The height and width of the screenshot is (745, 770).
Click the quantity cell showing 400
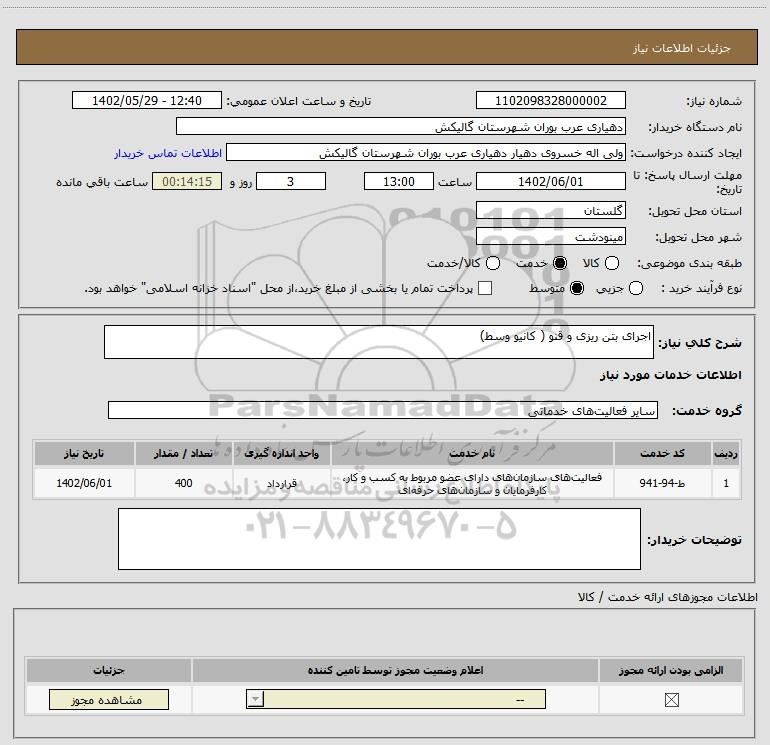coord(183,483)
